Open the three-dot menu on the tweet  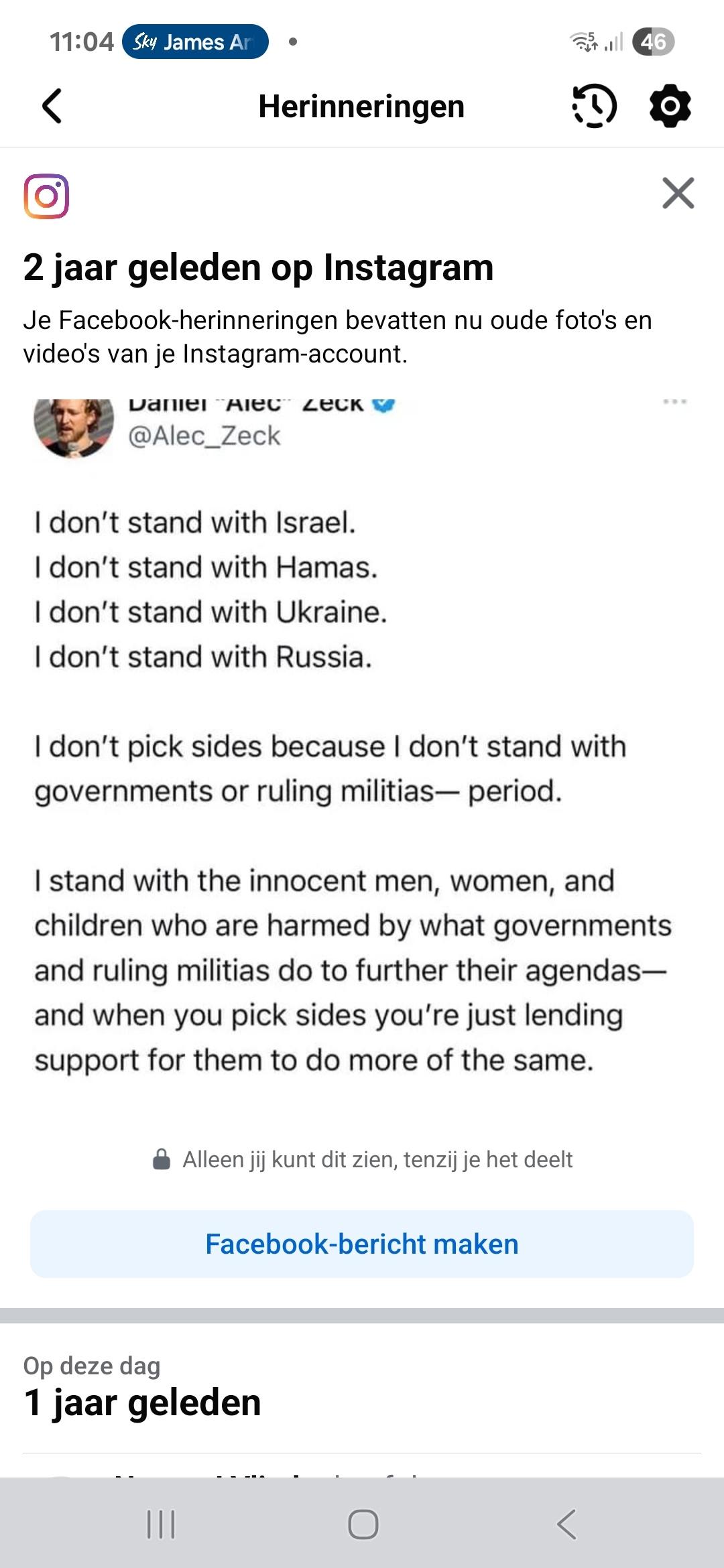(x=674, y=402)
